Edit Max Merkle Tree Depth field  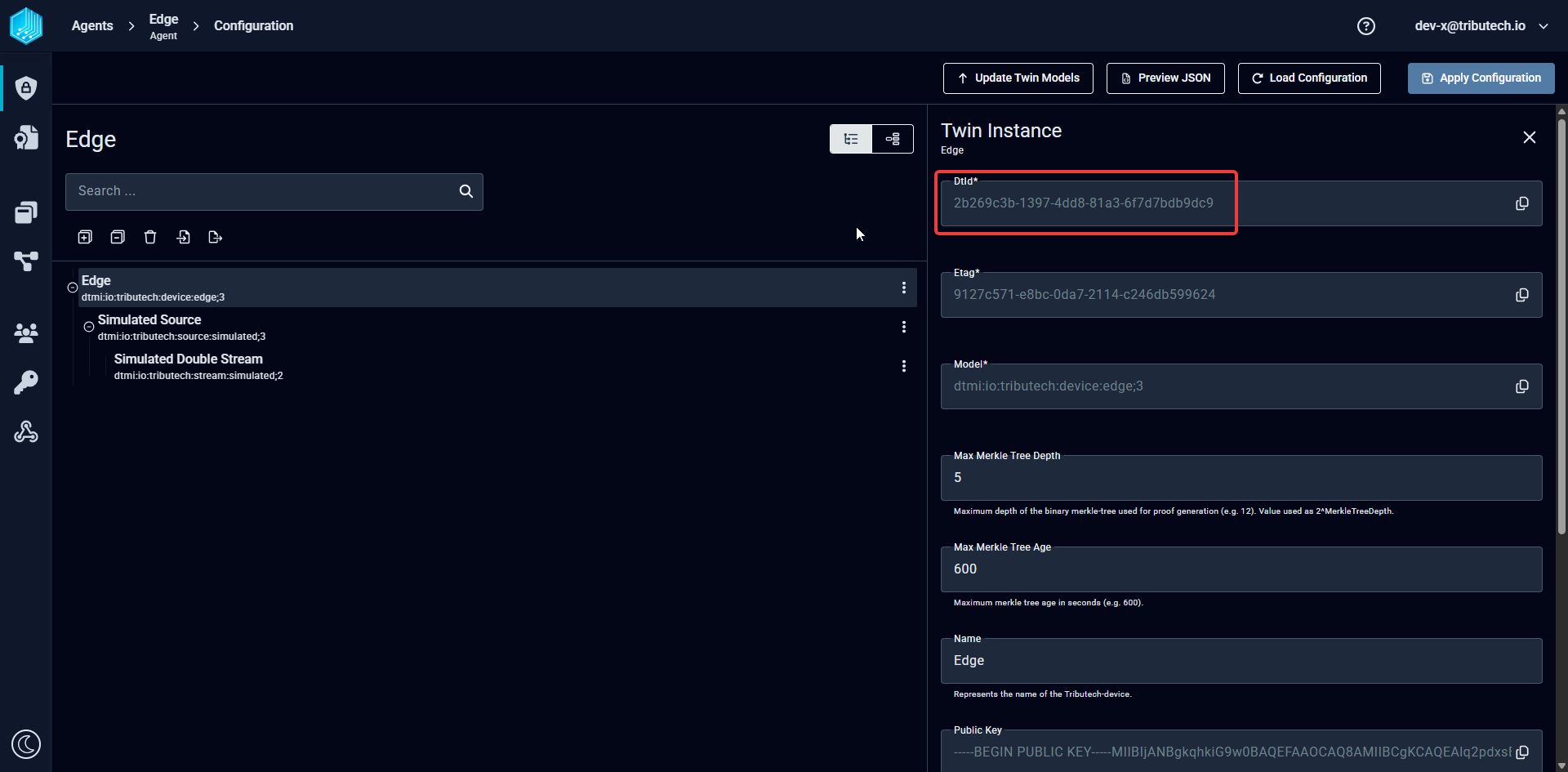click(x=1241, y=478)
